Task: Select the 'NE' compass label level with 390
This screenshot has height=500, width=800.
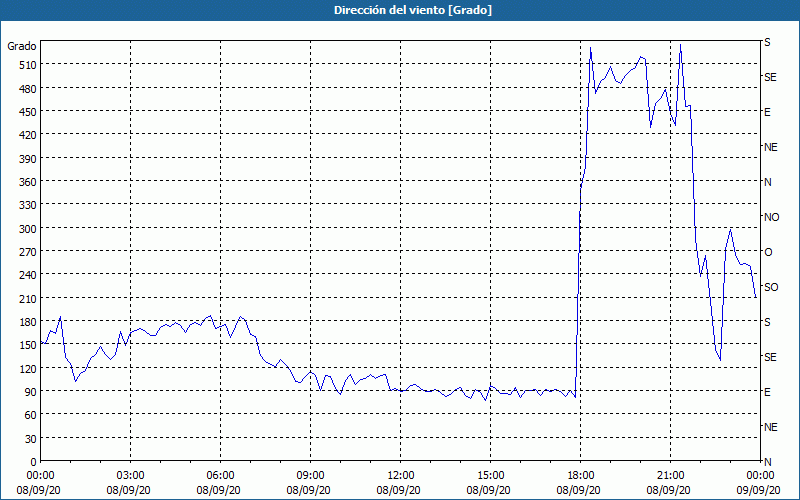Action: coord(770,147)
